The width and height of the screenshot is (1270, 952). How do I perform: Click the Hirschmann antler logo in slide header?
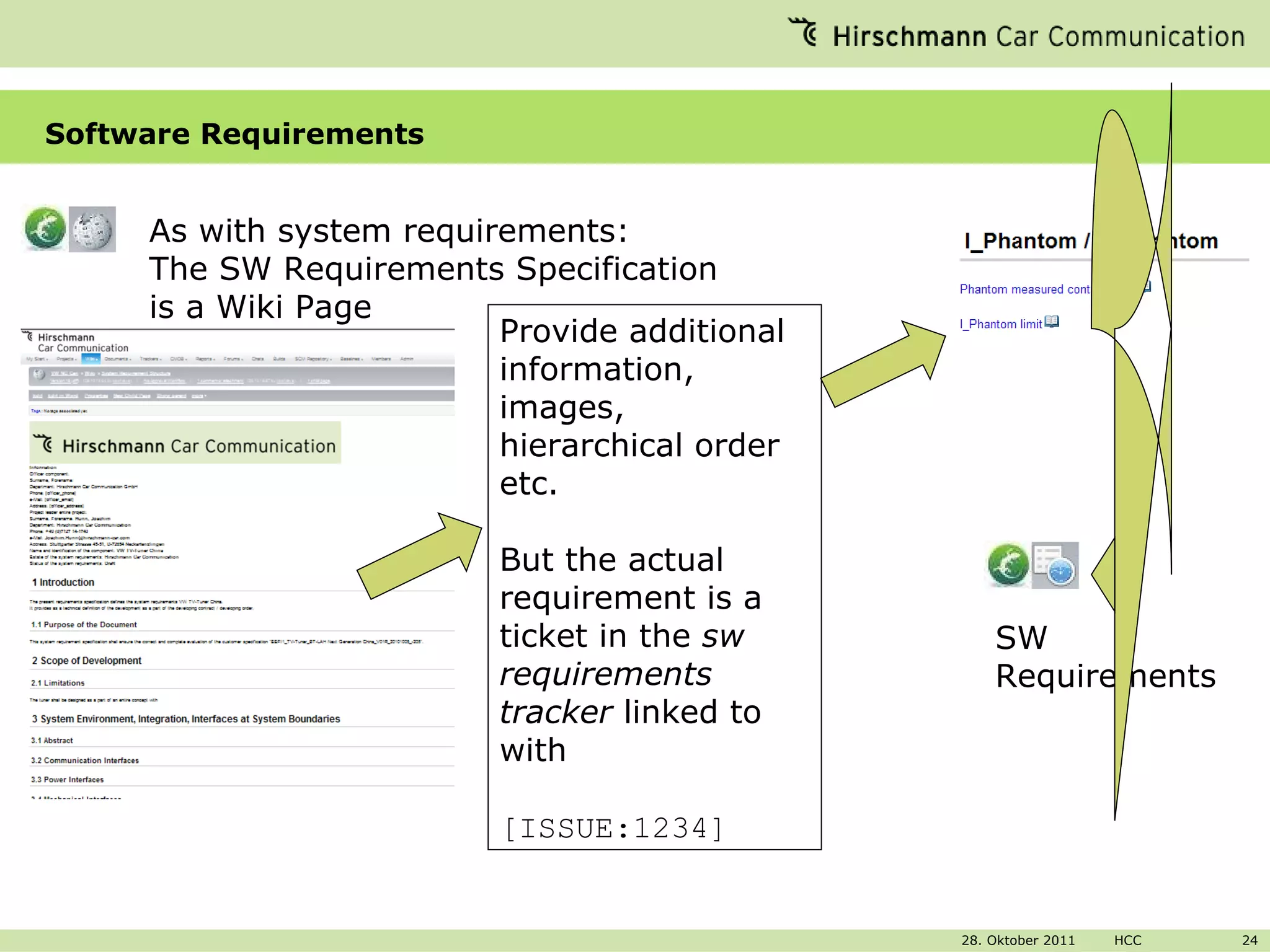tap(804, 32)
